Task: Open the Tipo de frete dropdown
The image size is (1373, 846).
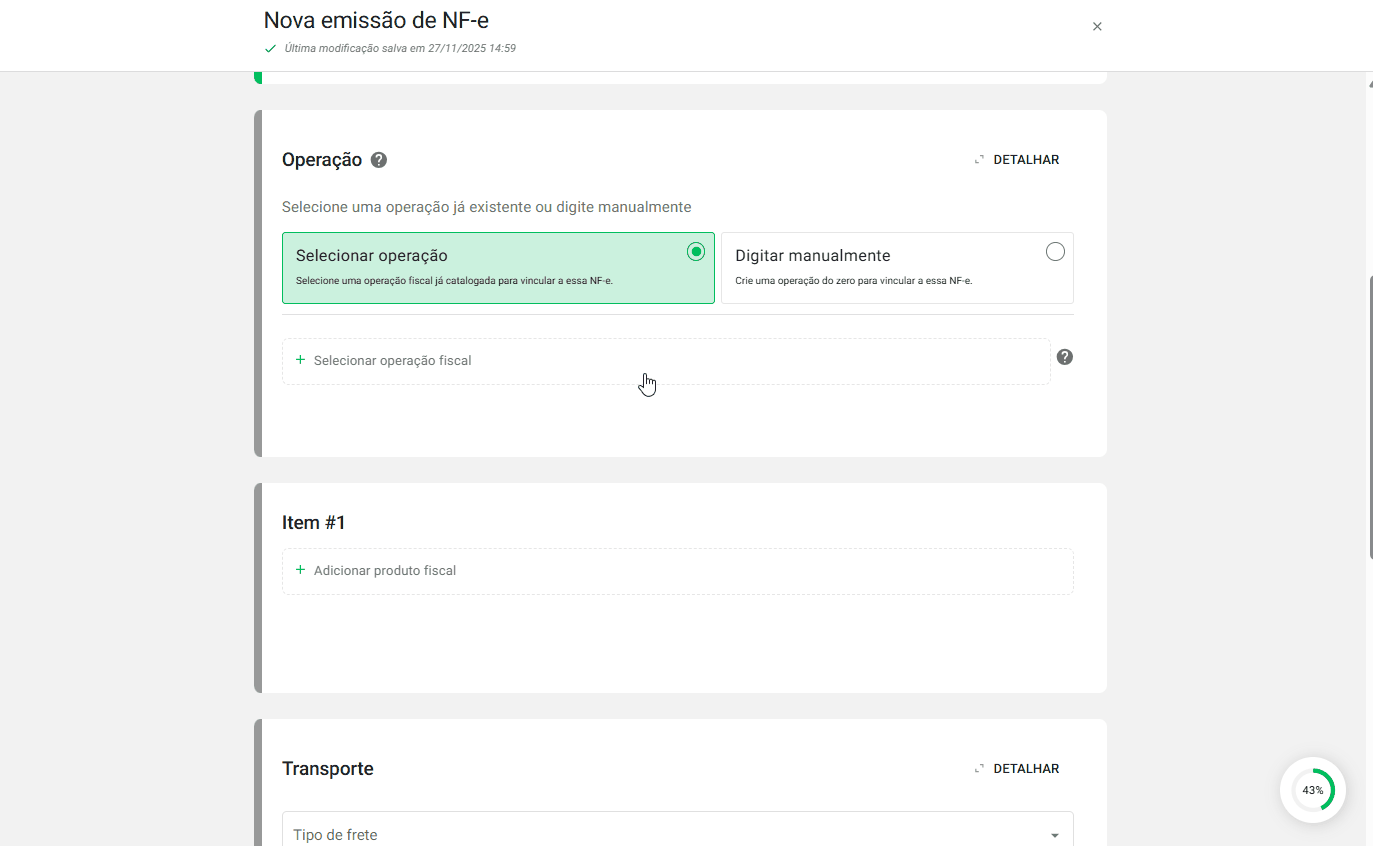Action: point(677,834)
